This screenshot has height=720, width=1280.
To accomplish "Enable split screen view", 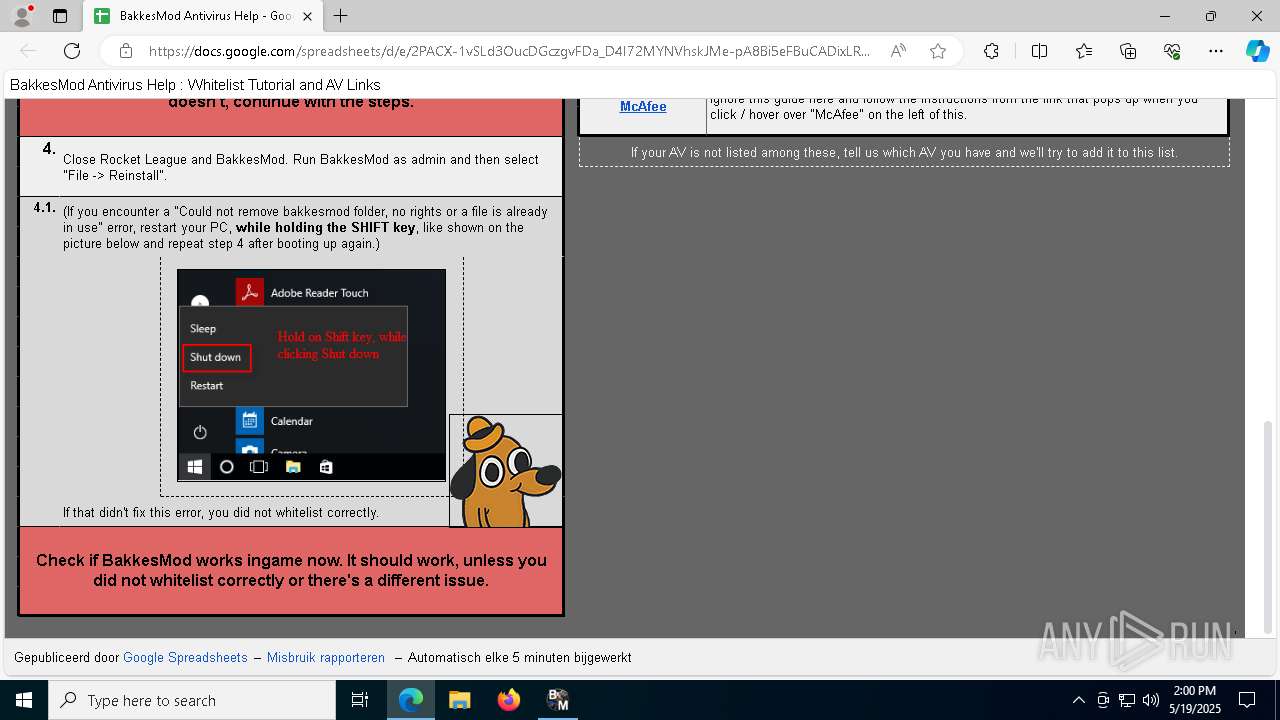I will 1039,51.
